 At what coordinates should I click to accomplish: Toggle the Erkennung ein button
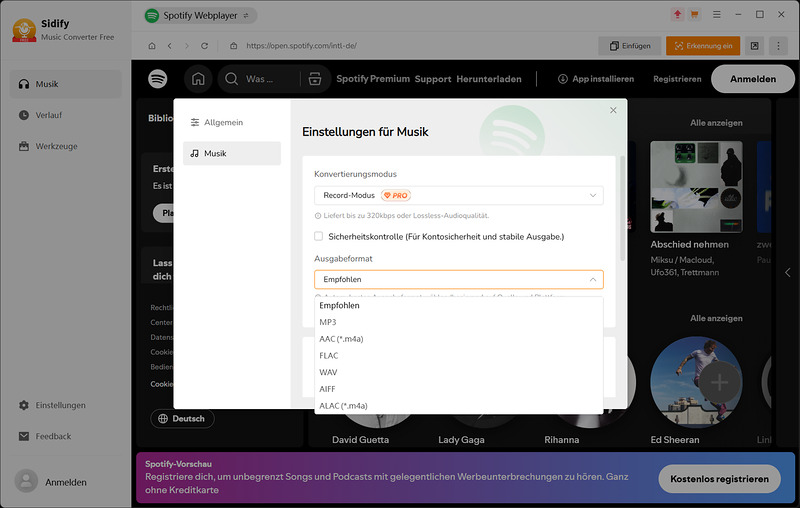pyautogui.click(x=703, y=46)
